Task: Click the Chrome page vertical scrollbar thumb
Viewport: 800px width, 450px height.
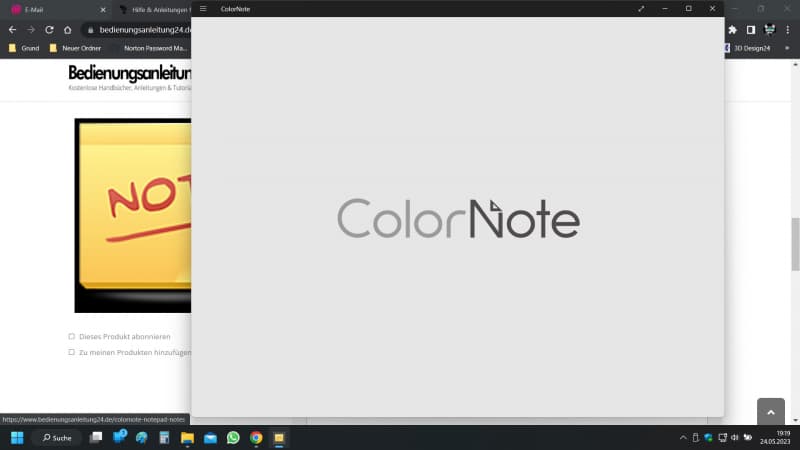Action: [x=795, y=244]
